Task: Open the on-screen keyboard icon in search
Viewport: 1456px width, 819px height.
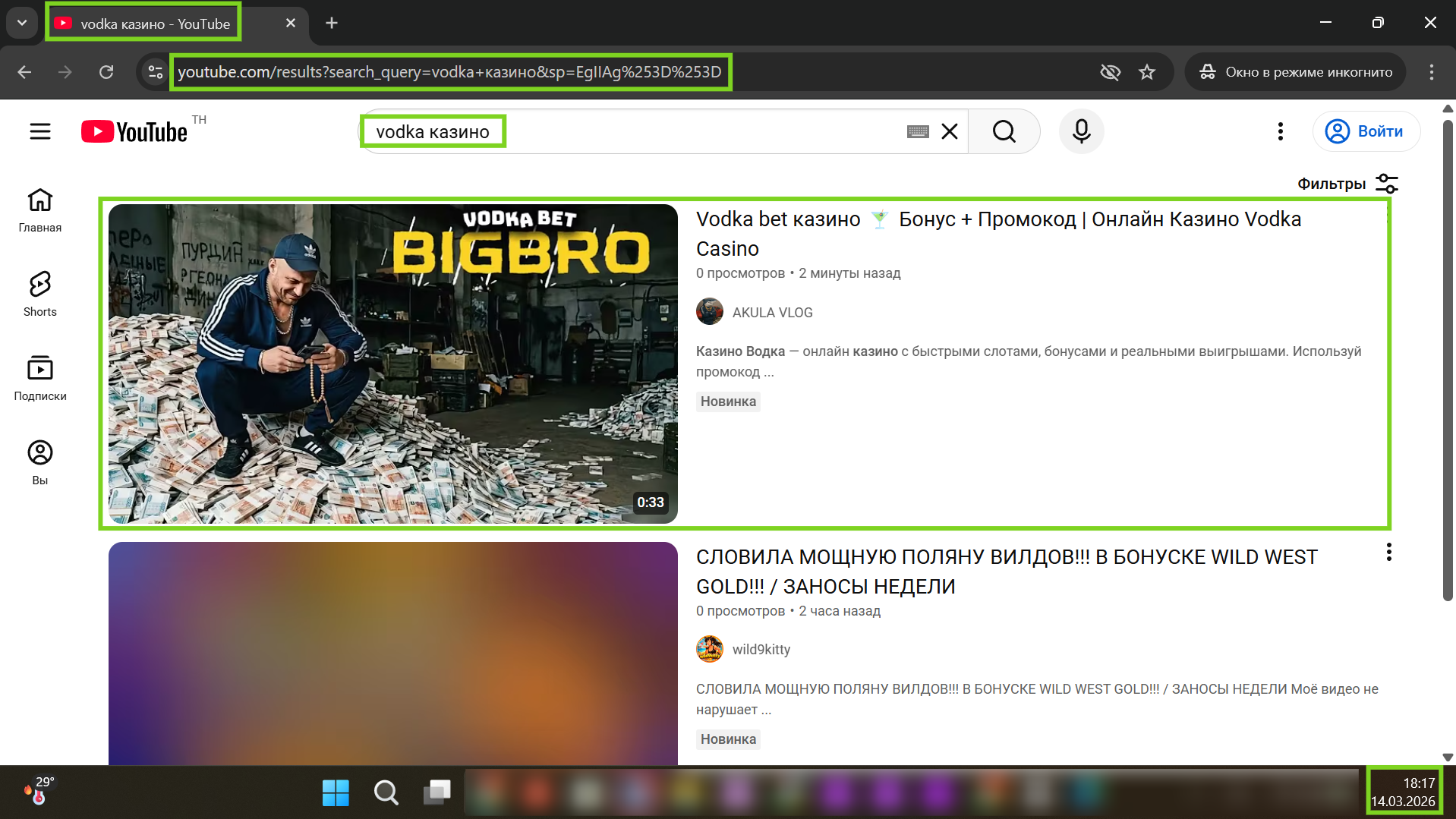Action: click(x=918, y=131)
